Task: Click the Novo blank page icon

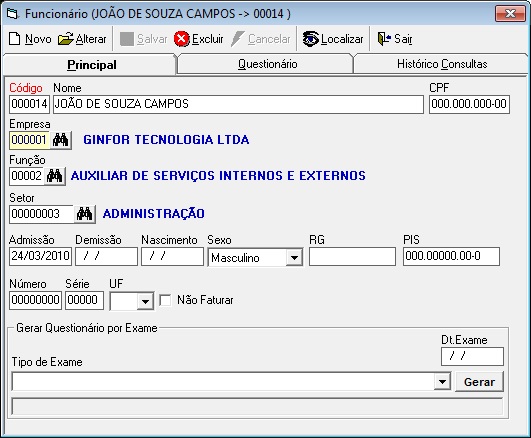Action: [15, 39]
